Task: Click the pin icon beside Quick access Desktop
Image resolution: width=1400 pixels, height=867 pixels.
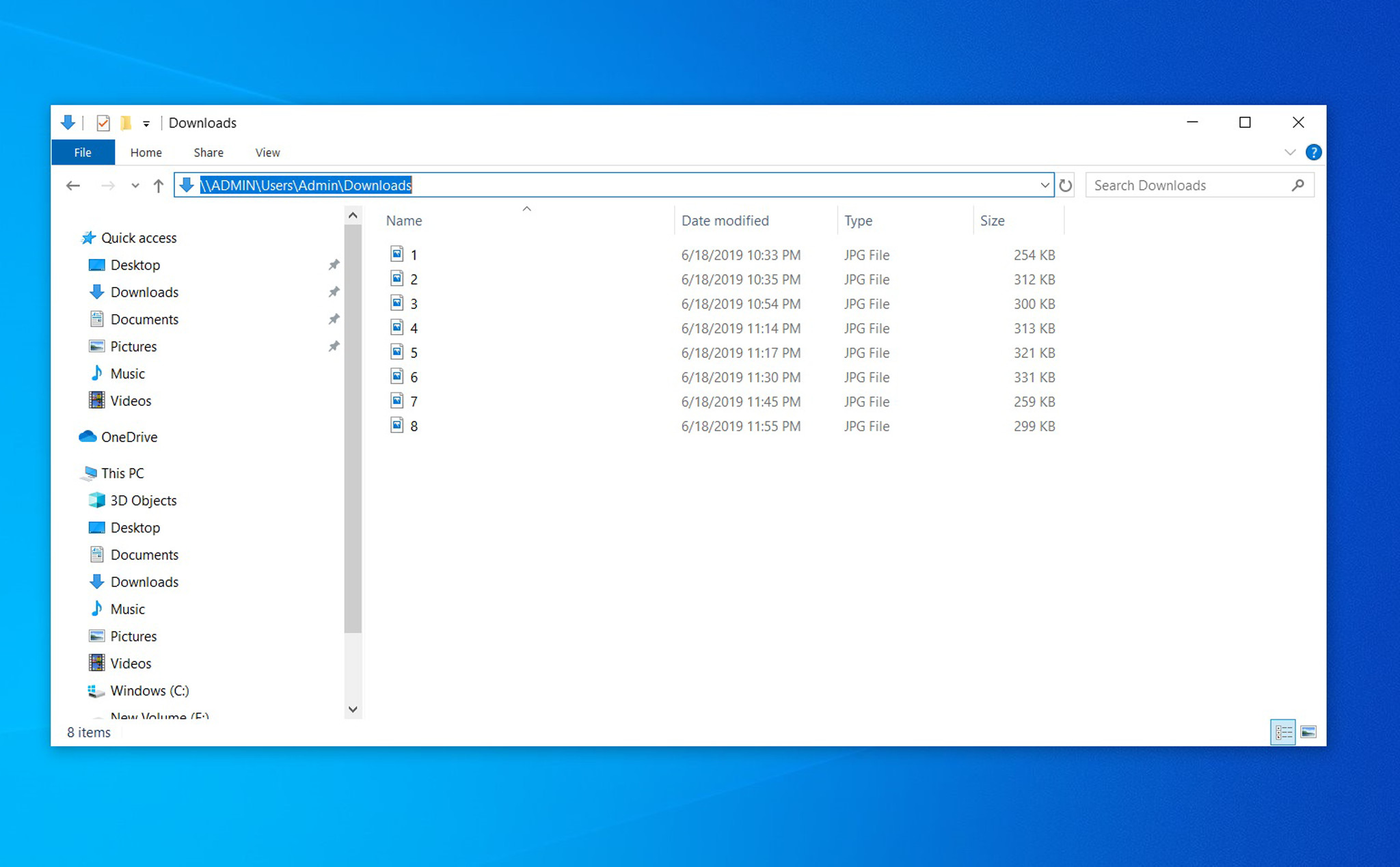Action: 334,265
